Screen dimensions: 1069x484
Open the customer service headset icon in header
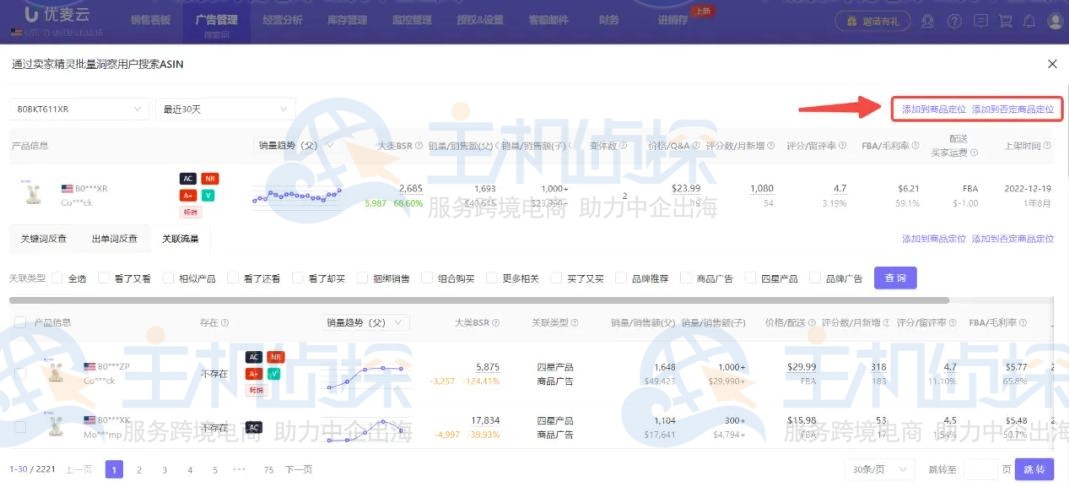[927, 21]
